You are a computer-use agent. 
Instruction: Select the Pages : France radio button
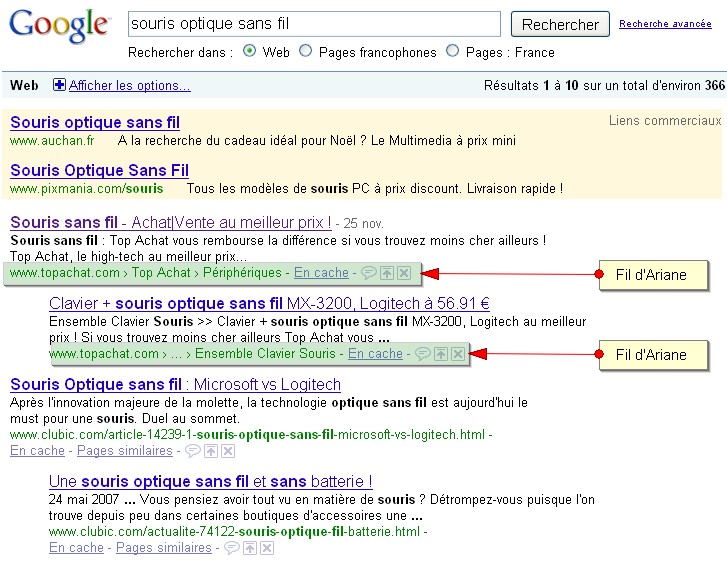click(x=453, y=51)
